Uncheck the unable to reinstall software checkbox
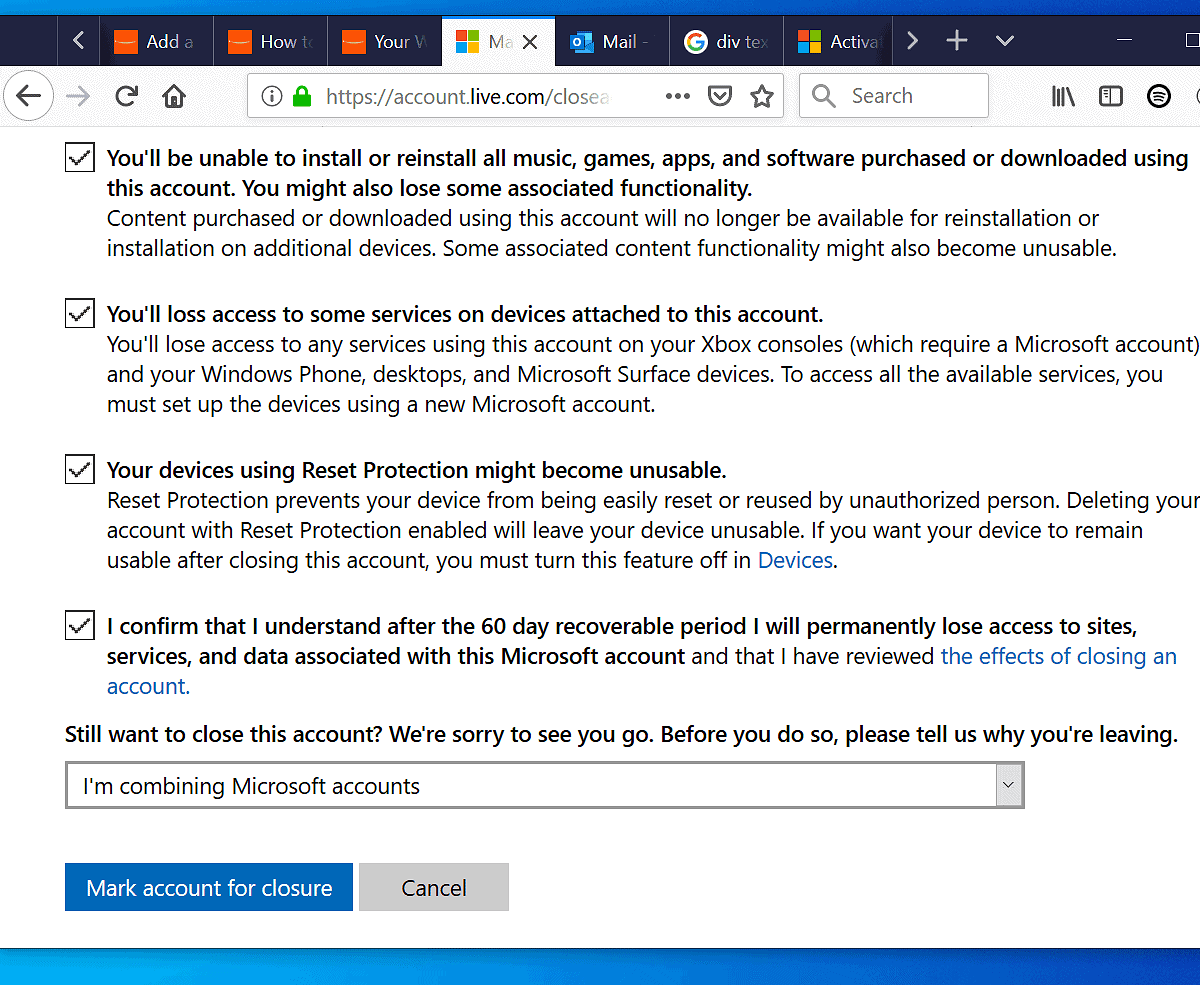 click(80, 157)
